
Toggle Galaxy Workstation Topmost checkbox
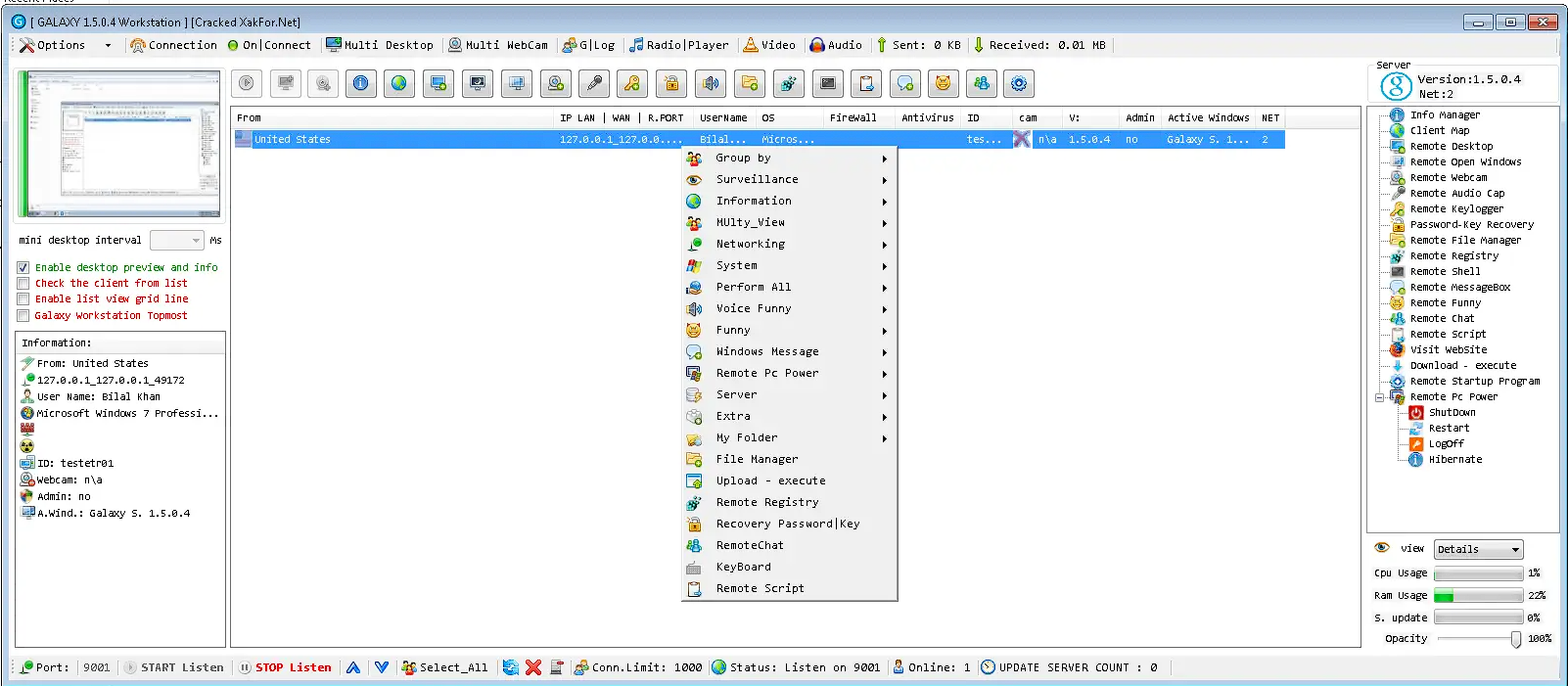coord(23,316)
